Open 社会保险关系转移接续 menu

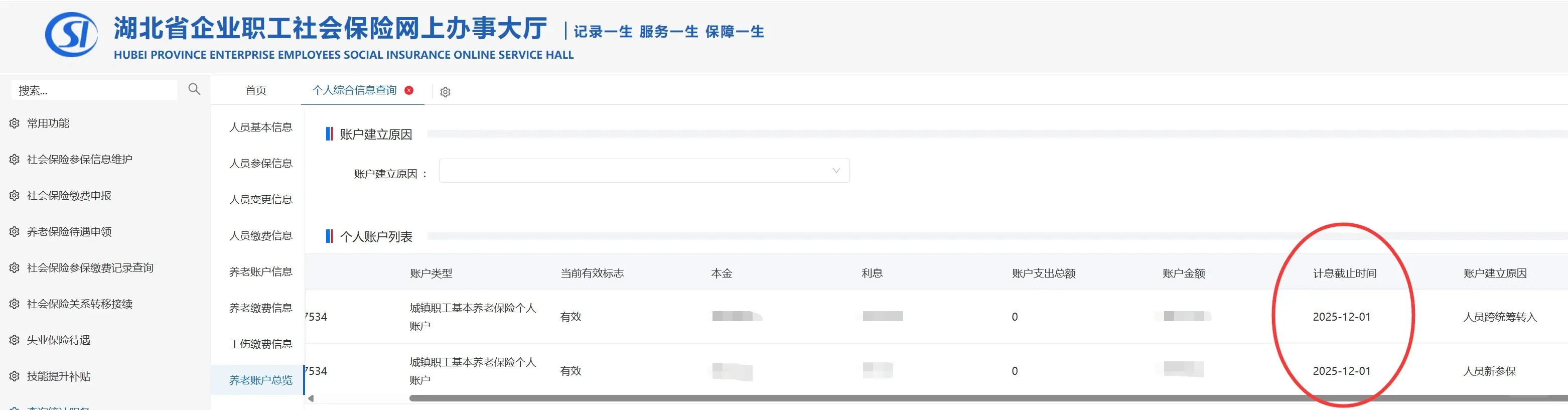point(80,304)
